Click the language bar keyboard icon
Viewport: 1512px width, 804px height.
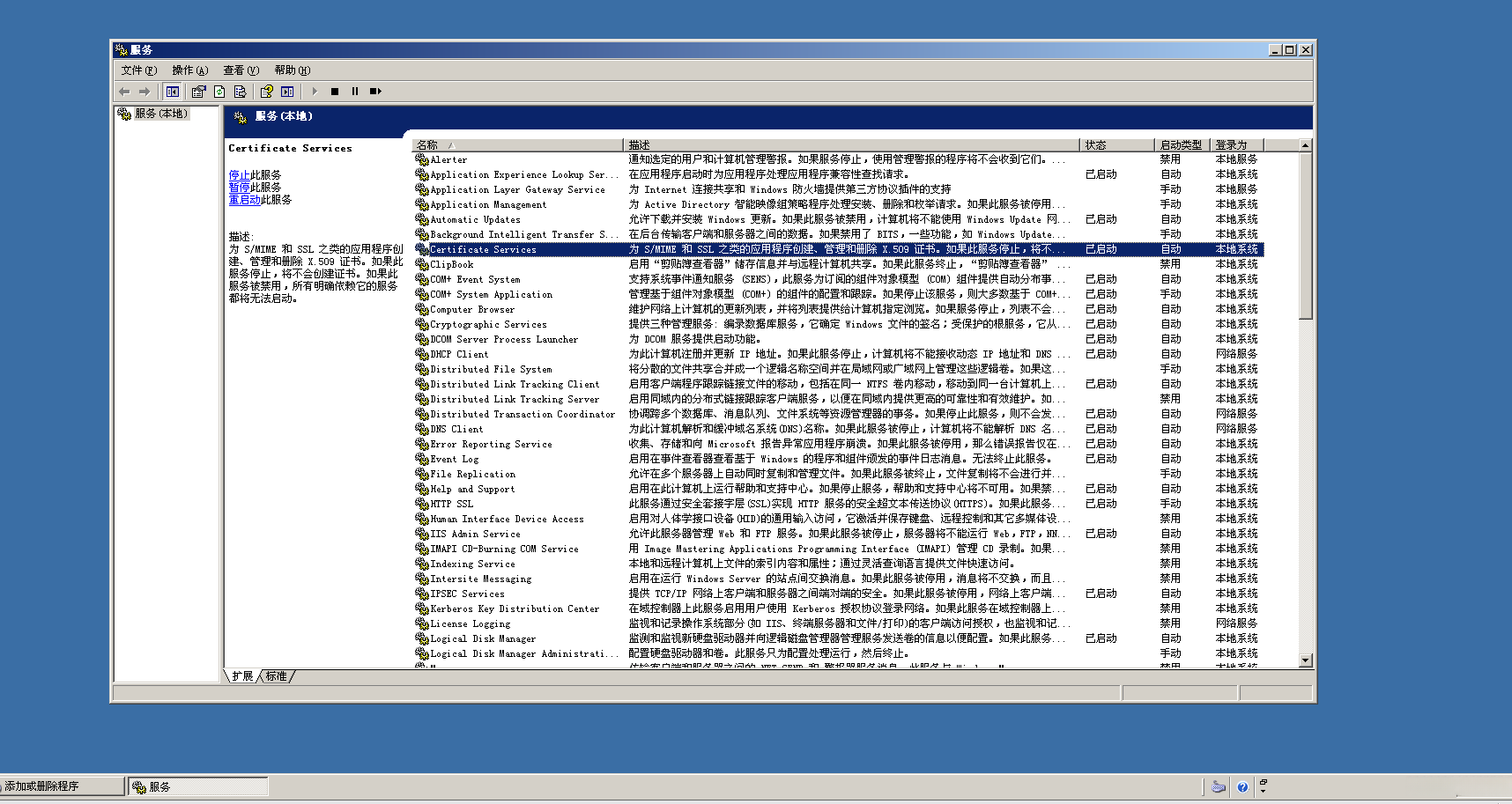pyautogui.click(x=1219, y=786)
